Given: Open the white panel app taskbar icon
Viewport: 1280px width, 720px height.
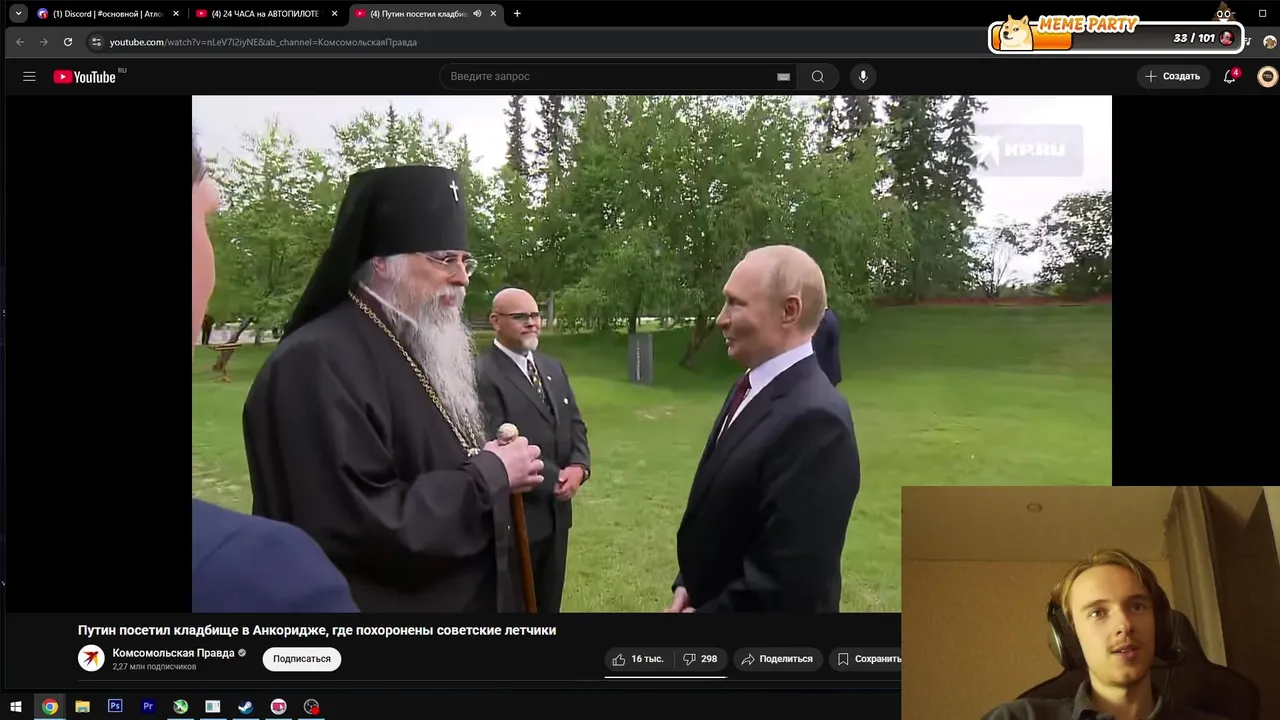Looking at the screenshot, I should [213, 706].
